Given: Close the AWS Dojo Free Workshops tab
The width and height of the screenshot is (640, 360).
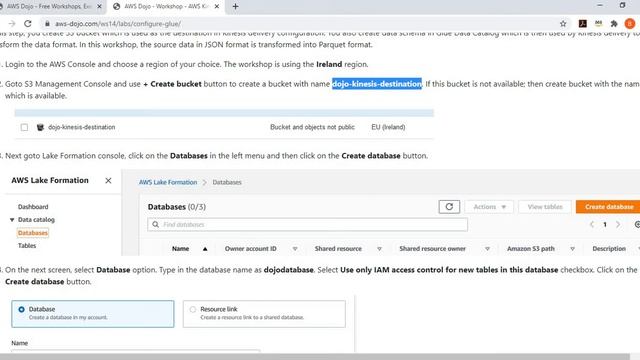Looking at the screenshot, I should pos(99,7).
